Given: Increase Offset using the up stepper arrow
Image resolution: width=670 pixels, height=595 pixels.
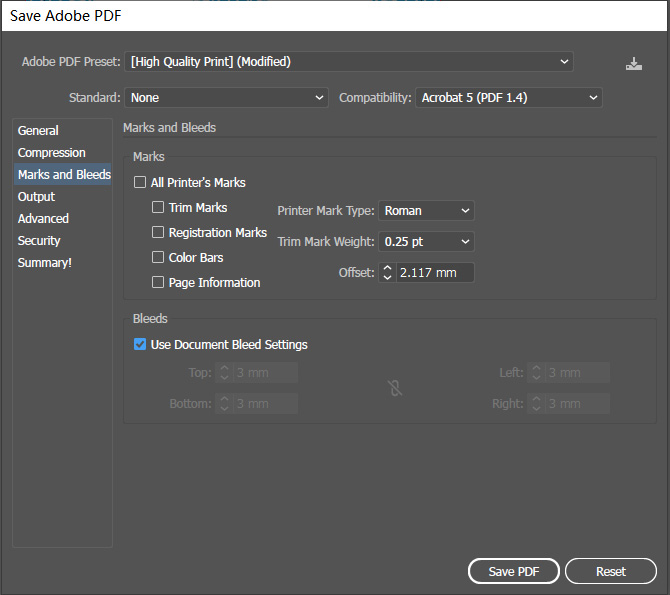Looking at the screenshot, I should click(388, 268).
